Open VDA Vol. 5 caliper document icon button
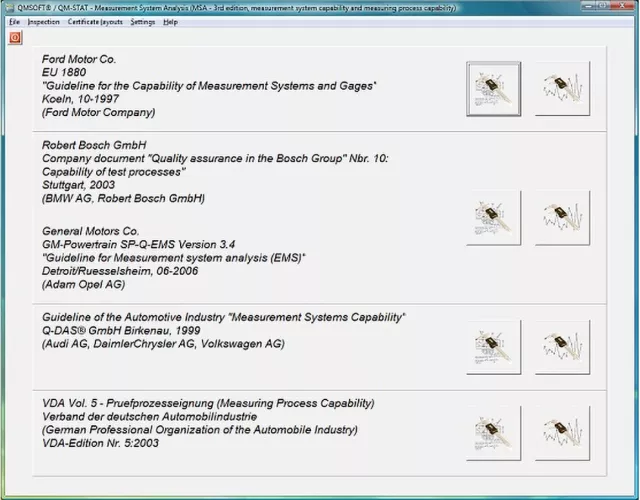640x500 pixels. click(x=494, y=433)
